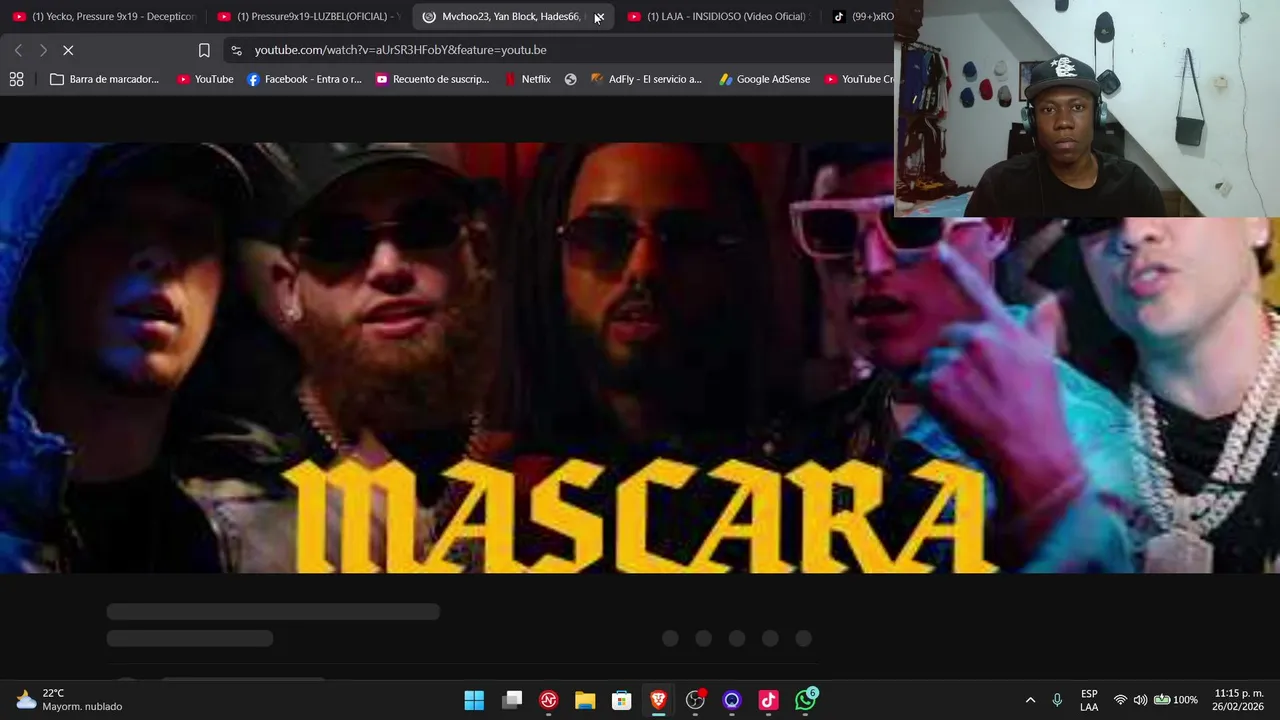The width and height of the screenshot is (1280, 720).
Task: Open File Explorer from the taskbar
Action: pyautogui.click(x=585, y=700)
